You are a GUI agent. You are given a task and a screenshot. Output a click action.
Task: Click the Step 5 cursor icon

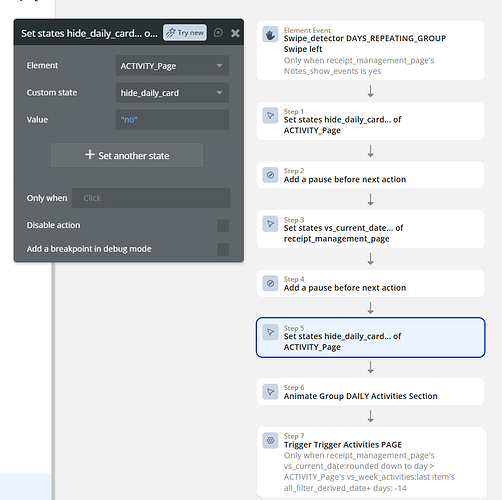click(x=270, y=332)
